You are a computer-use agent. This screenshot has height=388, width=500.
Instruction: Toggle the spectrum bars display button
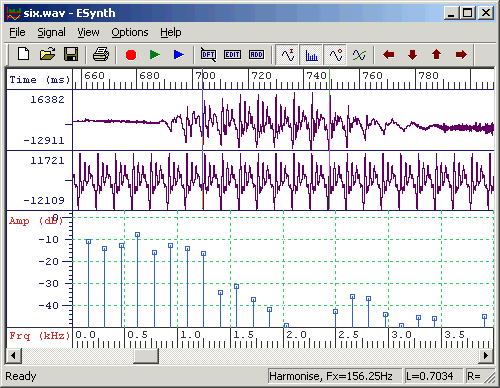tap(311, 54)
